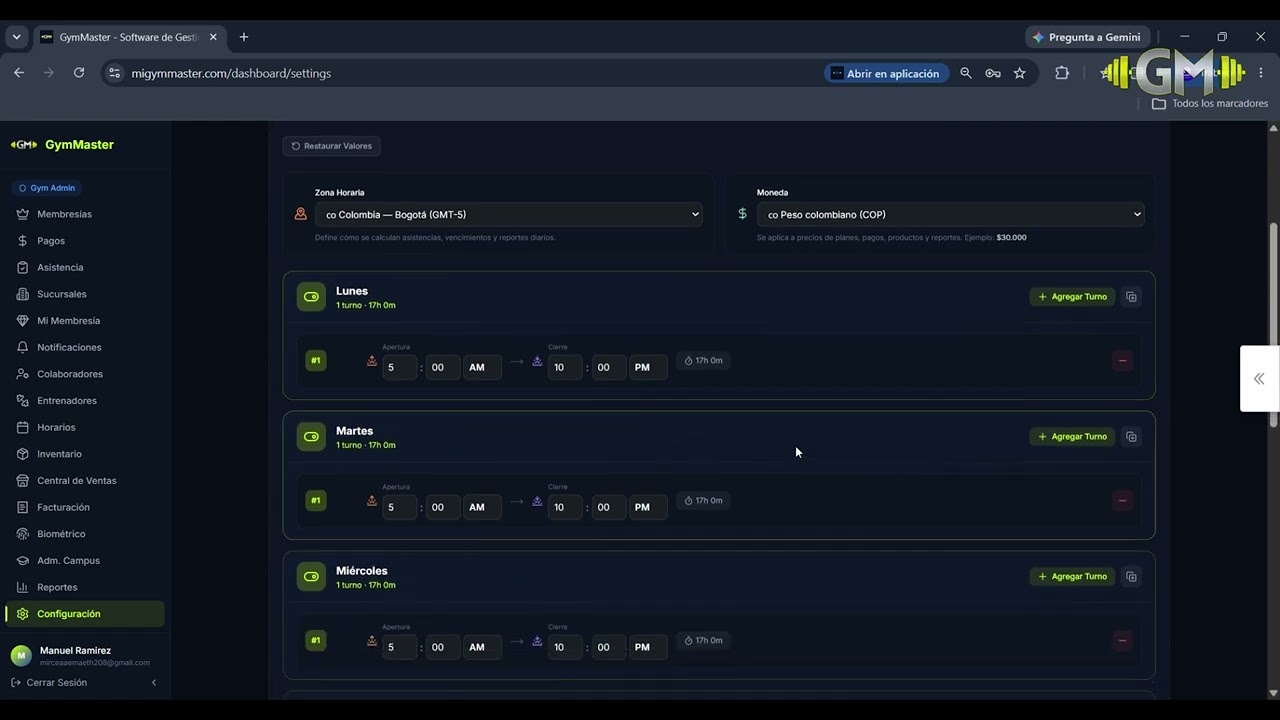Viewport: 1280px width, 720px height.
Task: Toggle Miércoles opening AM selector
Action: tap(482, 647)
